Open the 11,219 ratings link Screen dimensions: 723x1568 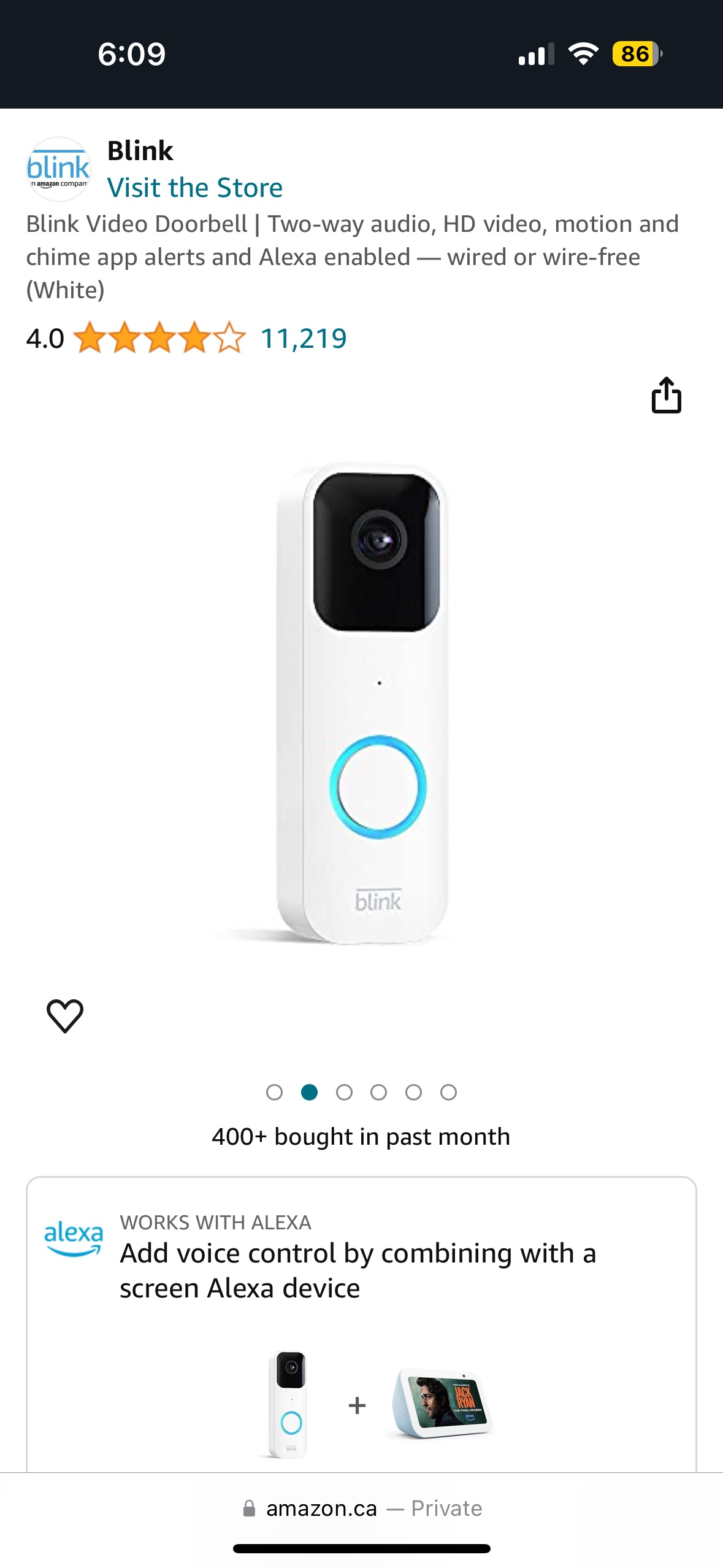(304, 339)
